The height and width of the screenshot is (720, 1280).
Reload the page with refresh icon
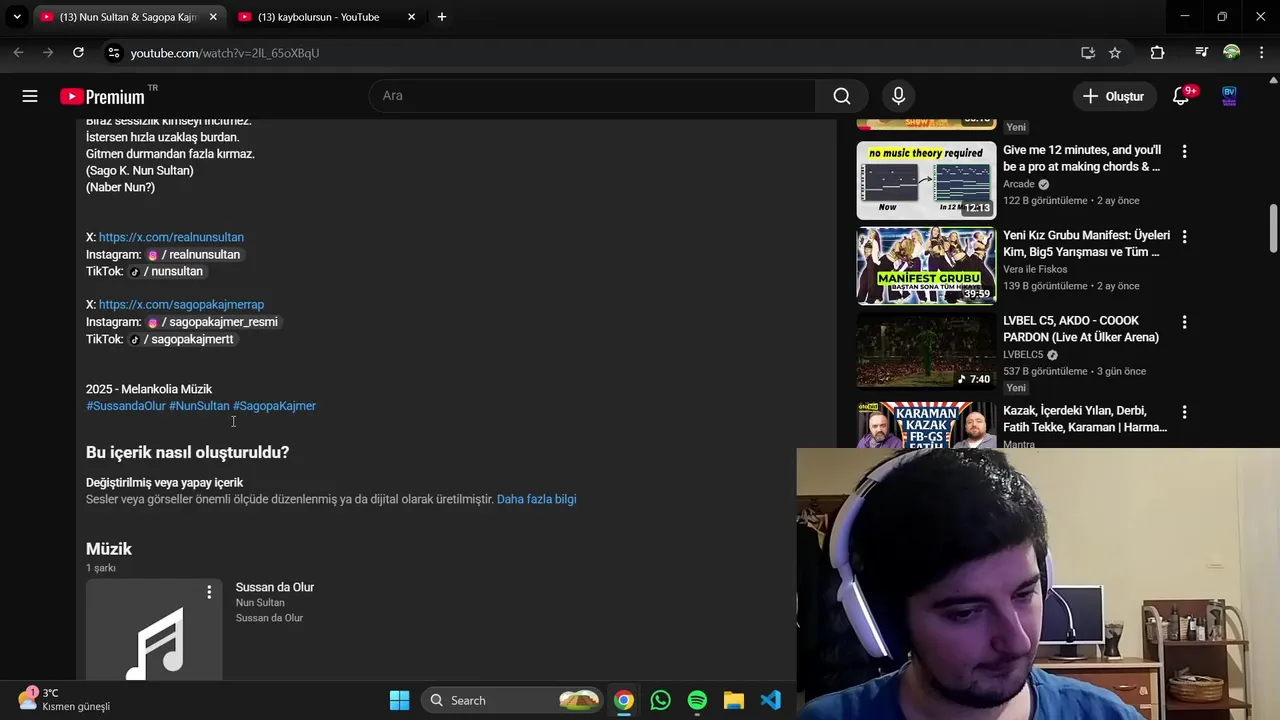[x=79, y=53]
